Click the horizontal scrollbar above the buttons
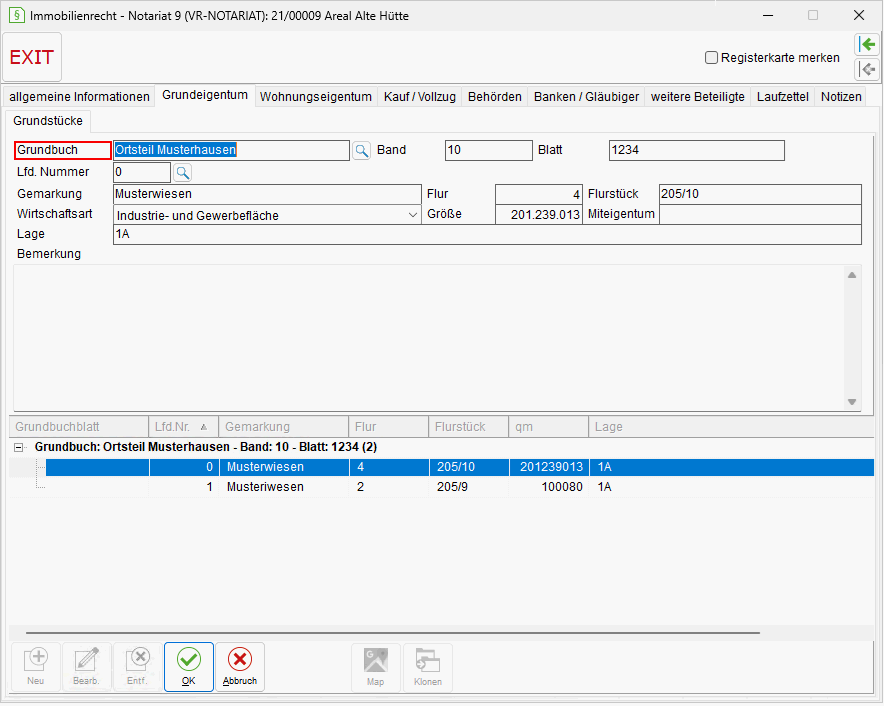Image resolution: width=884 pixels, height=706 pixels. 393,633
